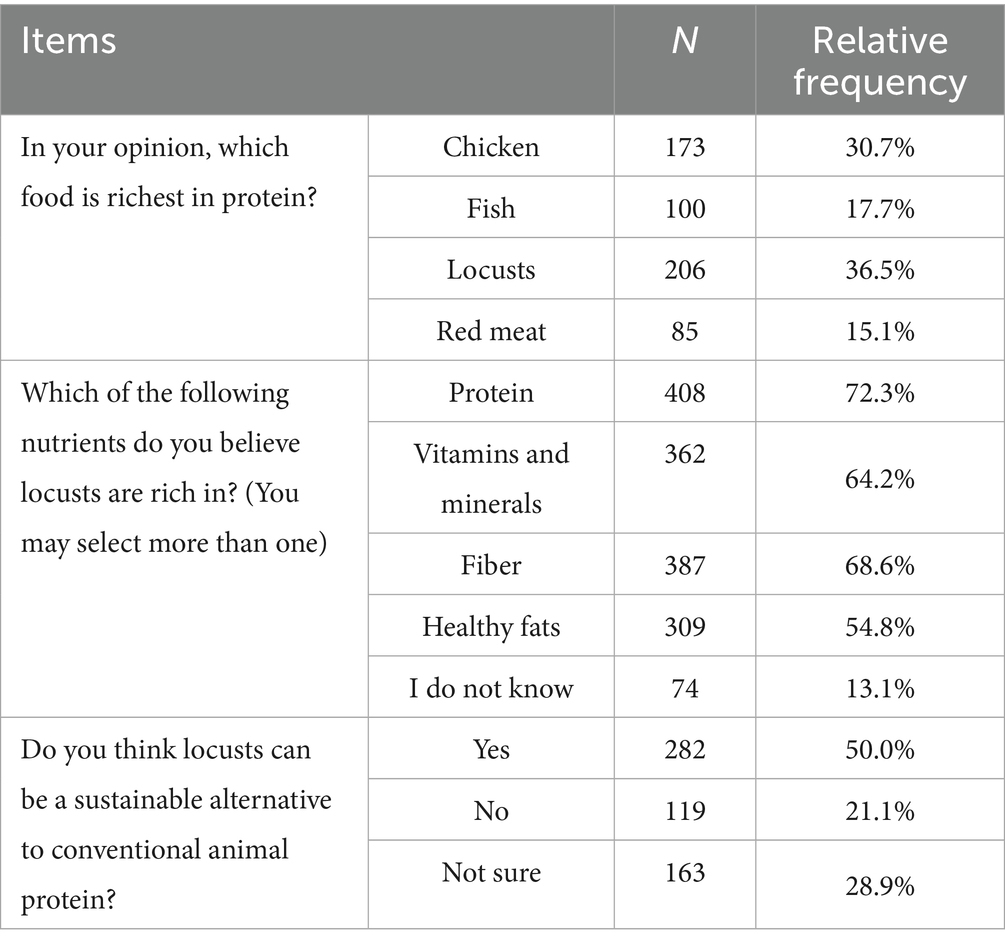Click the Items column header

pos(69,41)
